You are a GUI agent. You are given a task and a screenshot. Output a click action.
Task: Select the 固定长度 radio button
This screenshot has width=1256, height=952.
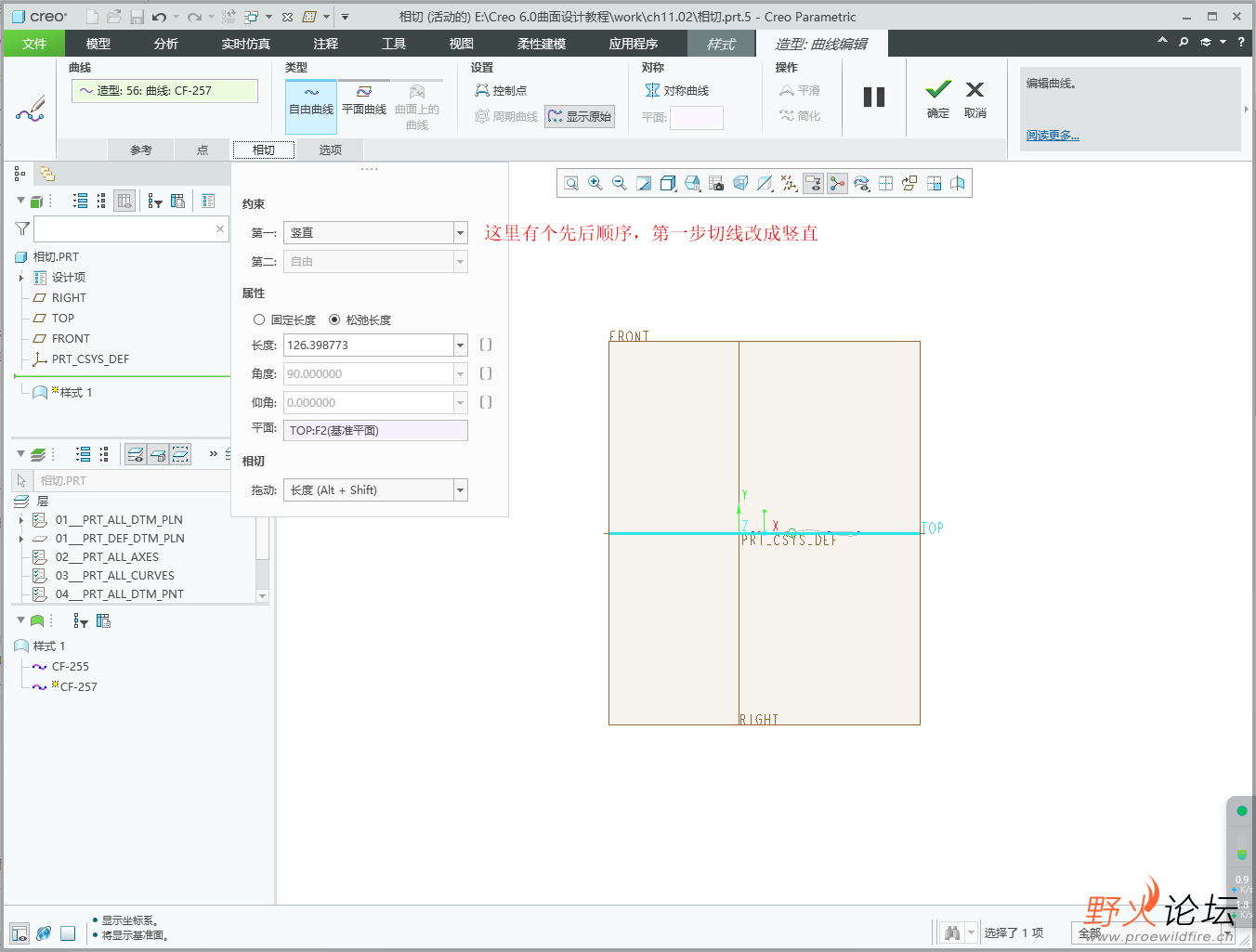(259, 320)
